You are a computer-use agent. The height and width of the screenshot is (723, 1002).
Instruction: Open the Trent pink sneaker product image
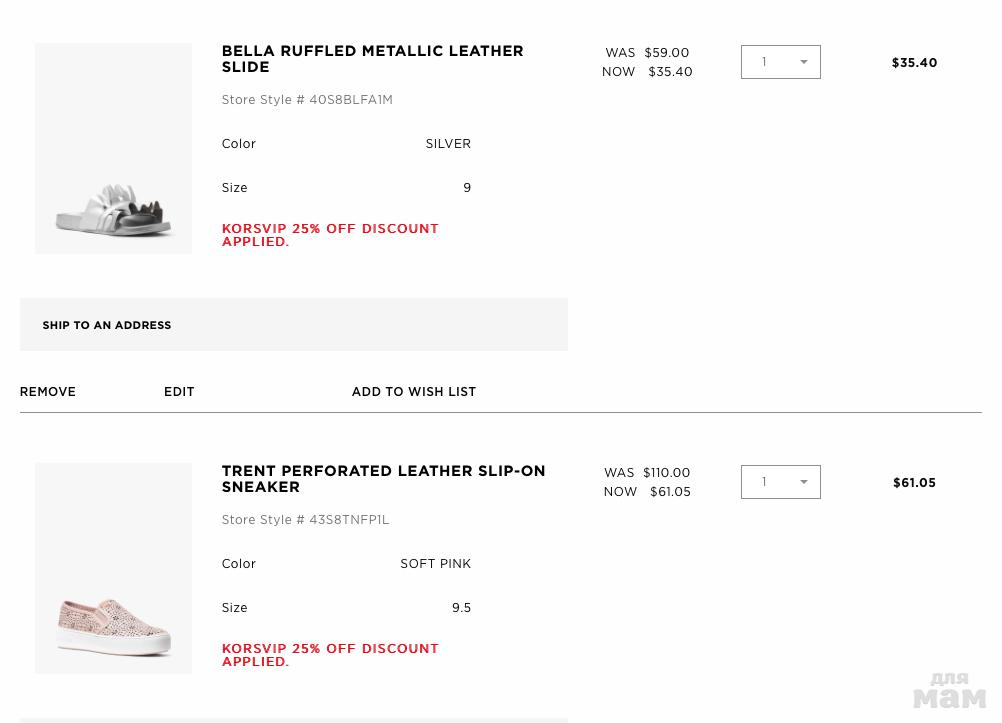point(113,568)
